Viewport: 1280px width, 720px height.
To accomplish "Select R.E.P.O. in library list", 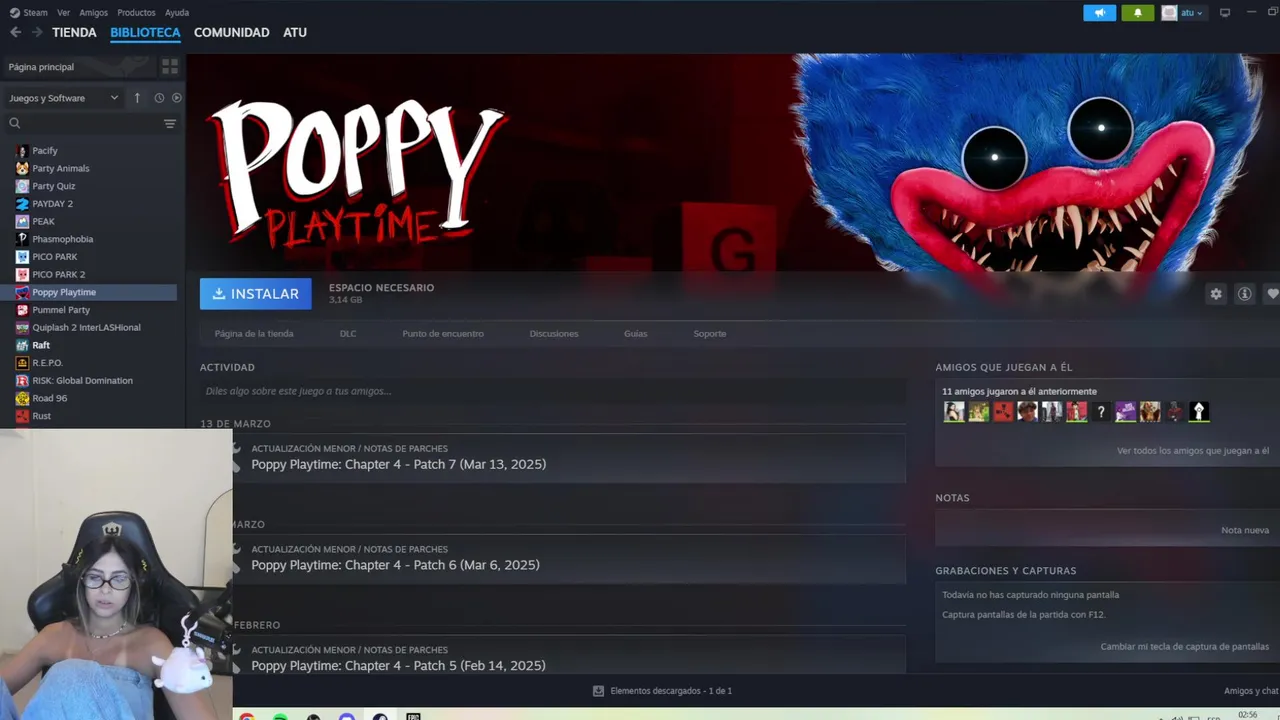I will pyautogui.click(x=47, y=363).
